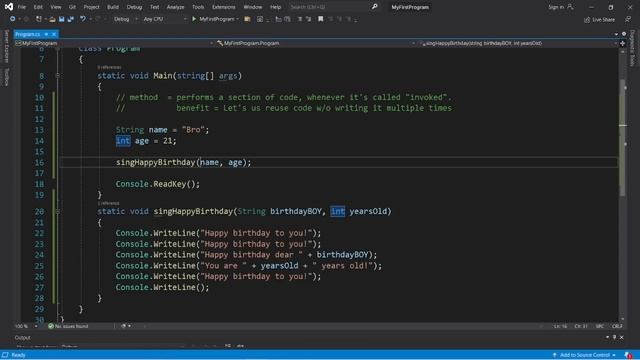
Task: Open the Window menu
Action: point(253,7)
